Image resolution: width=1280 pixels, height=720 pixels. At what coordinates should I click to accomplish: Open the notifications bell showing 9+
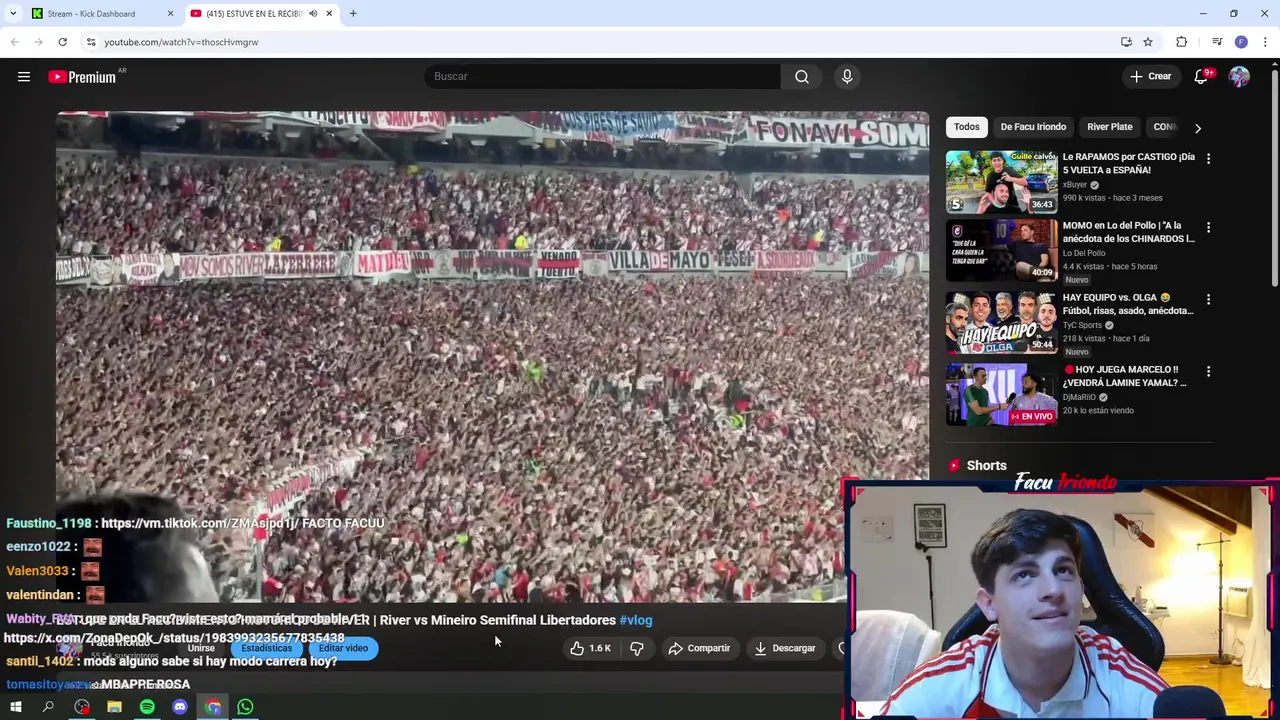click(x=1202, y=77)
